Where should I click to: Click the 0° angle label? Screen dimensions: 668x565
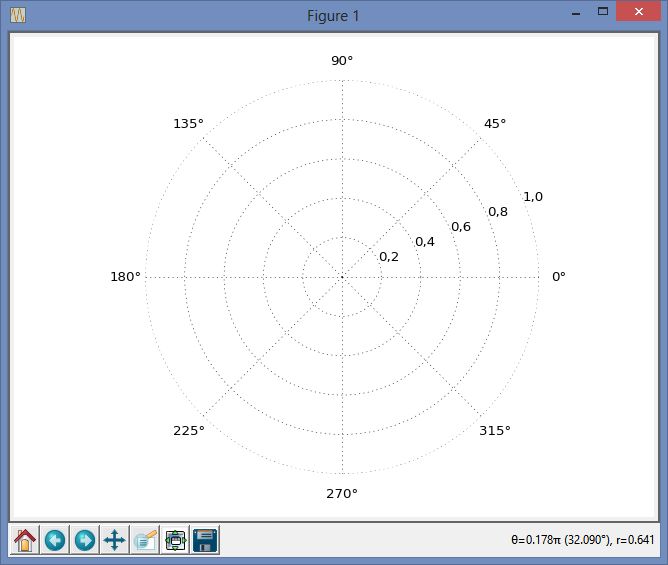(x=559, y=277)
